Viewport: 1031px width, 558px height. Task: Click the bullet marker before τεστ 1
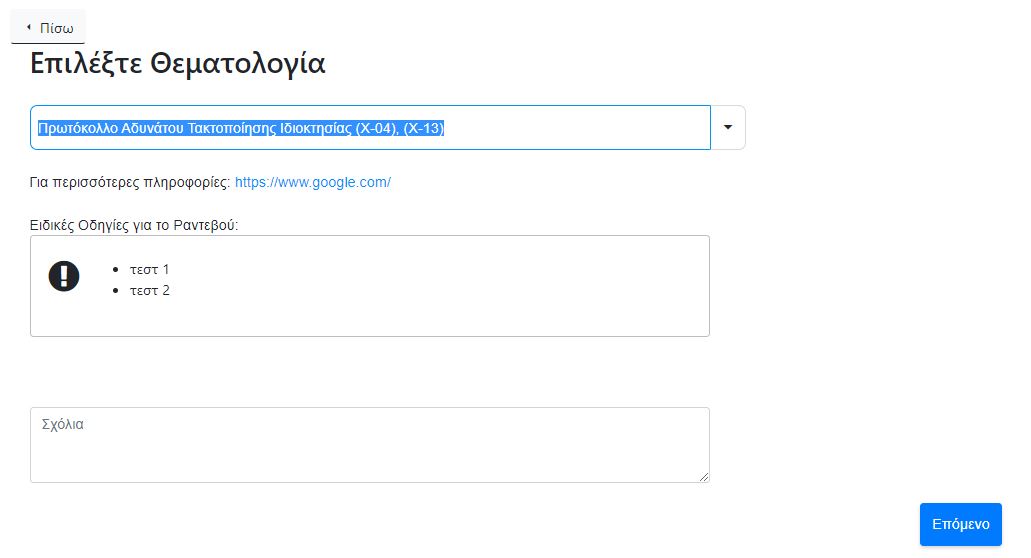tap(116, 269)
